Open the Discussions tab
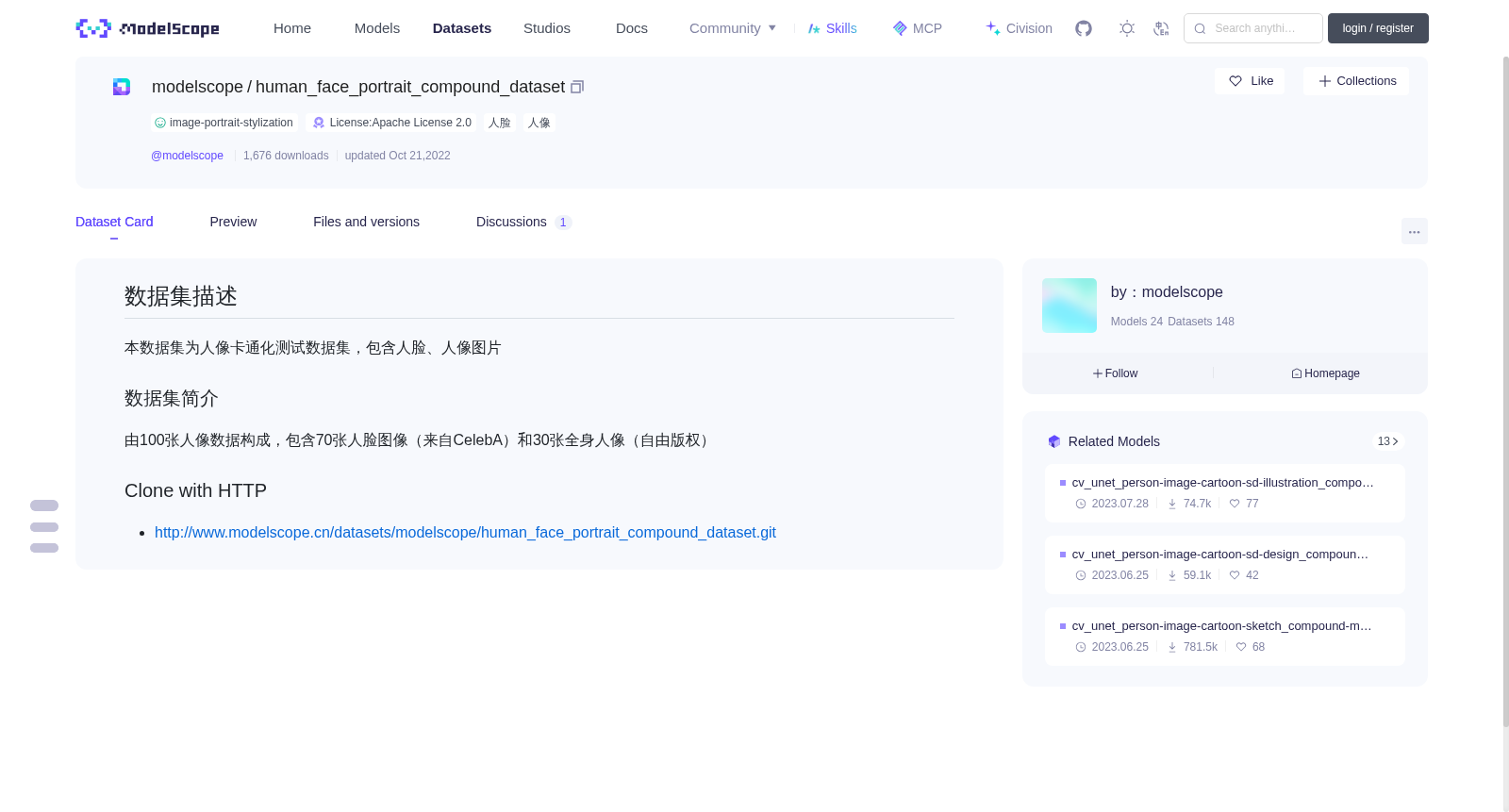 click(x=523, y=222)
